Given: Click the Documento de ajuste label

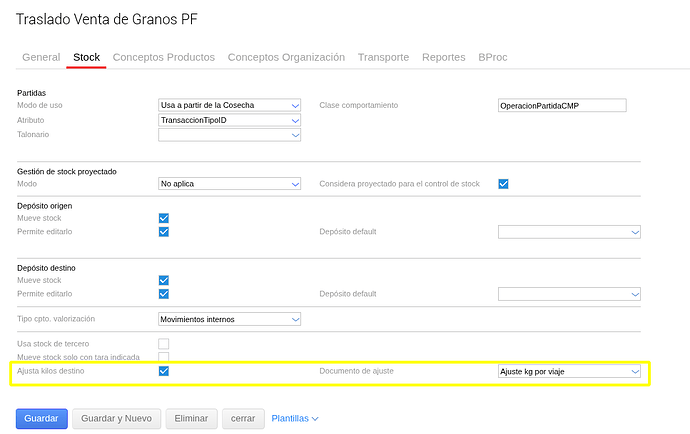Looking at the screenshot, I should click(x=356, y=371).
